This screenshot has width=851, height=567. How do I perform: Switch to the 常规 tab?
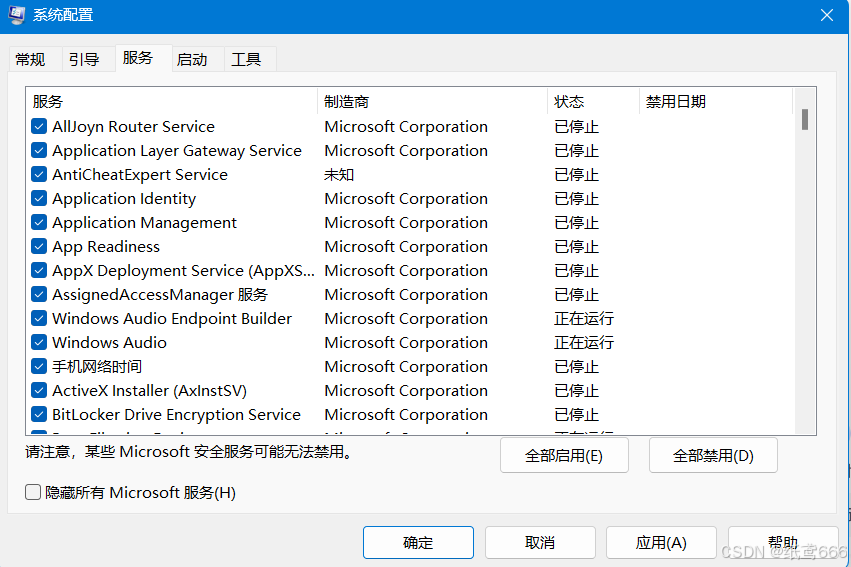[30, 60]
